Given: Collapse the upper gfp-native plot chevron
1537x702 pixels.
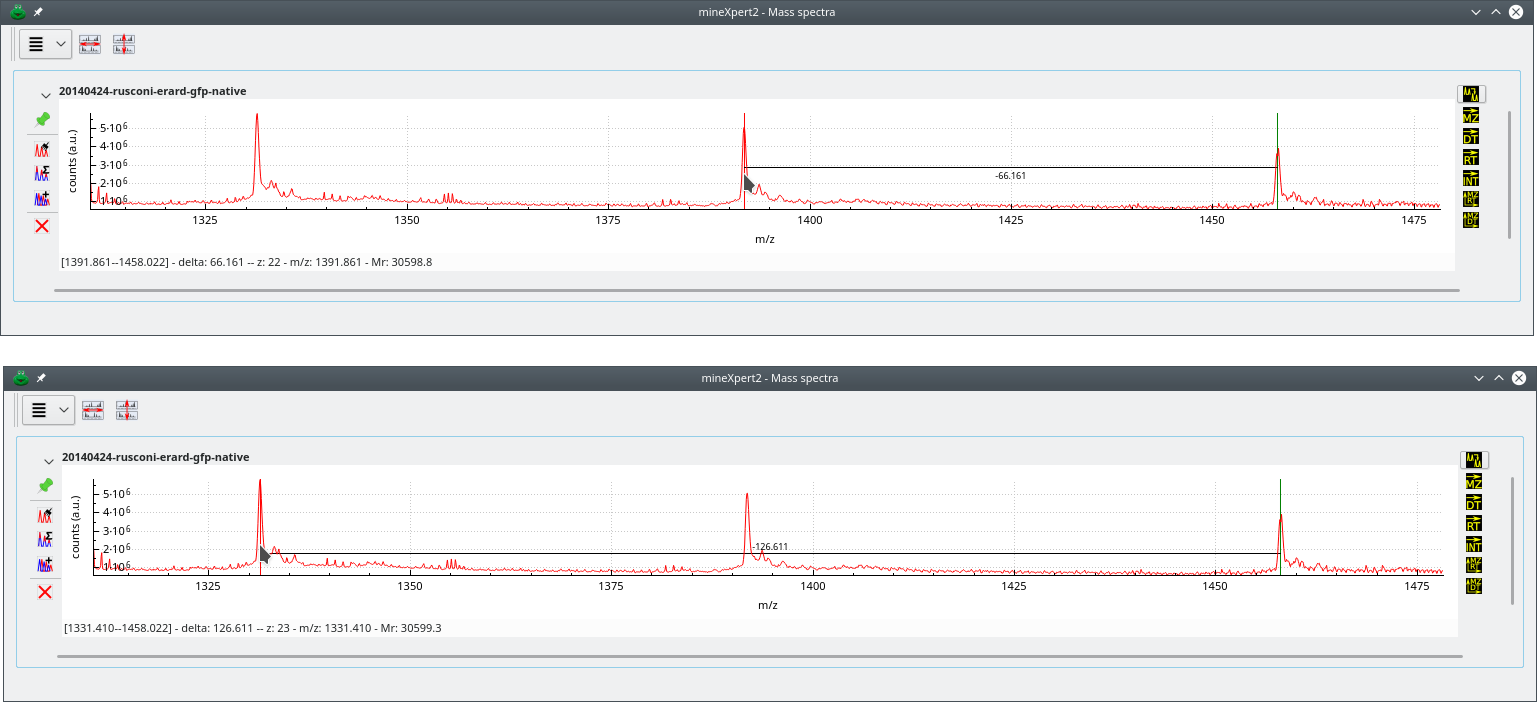Looking at the screenshot, I should [45, 95].
